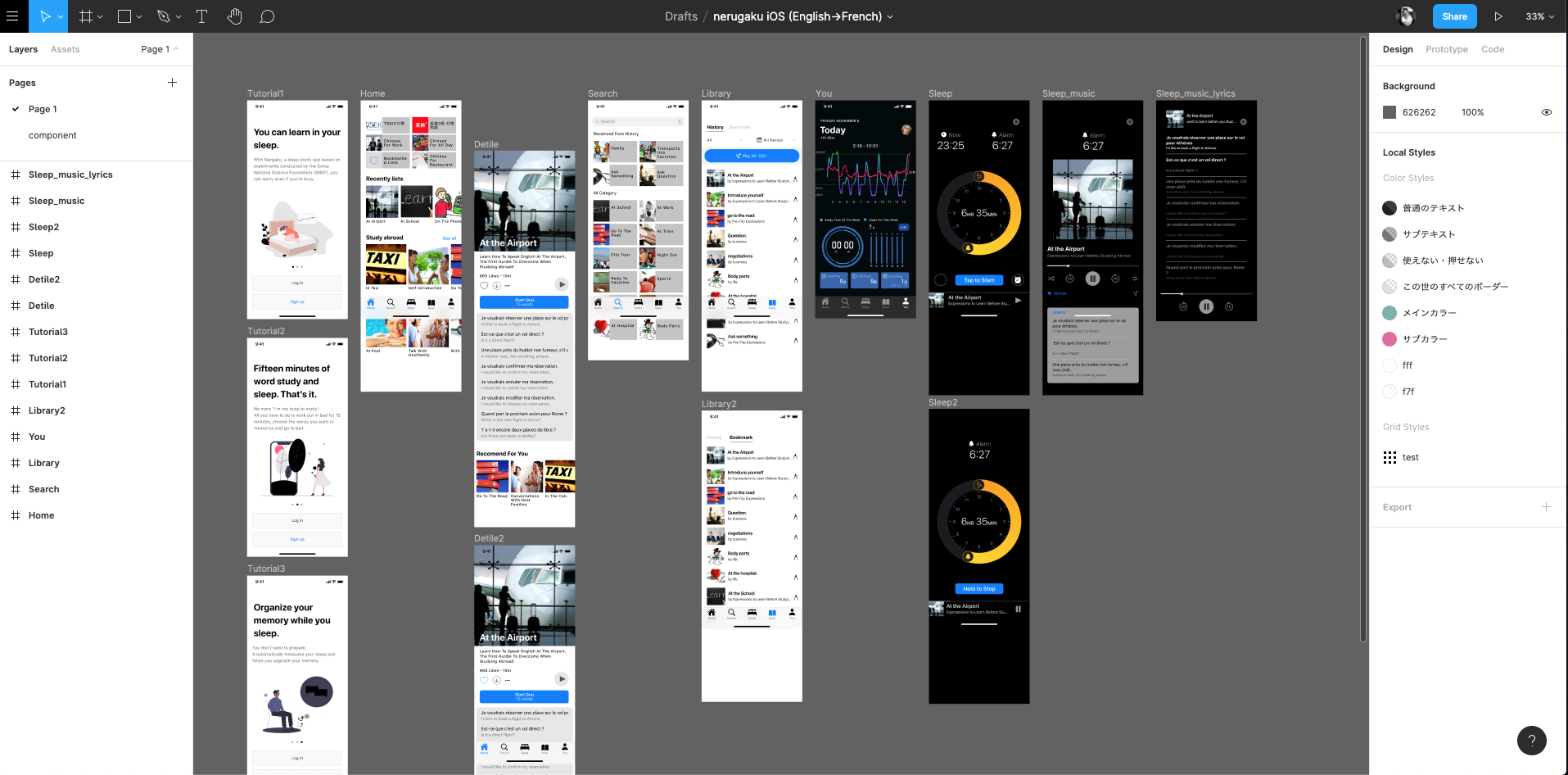Edit the background opacity 100% field
Image resolution: width=1568 pixels, height=775 pixels.
[x=1472, y=112]
